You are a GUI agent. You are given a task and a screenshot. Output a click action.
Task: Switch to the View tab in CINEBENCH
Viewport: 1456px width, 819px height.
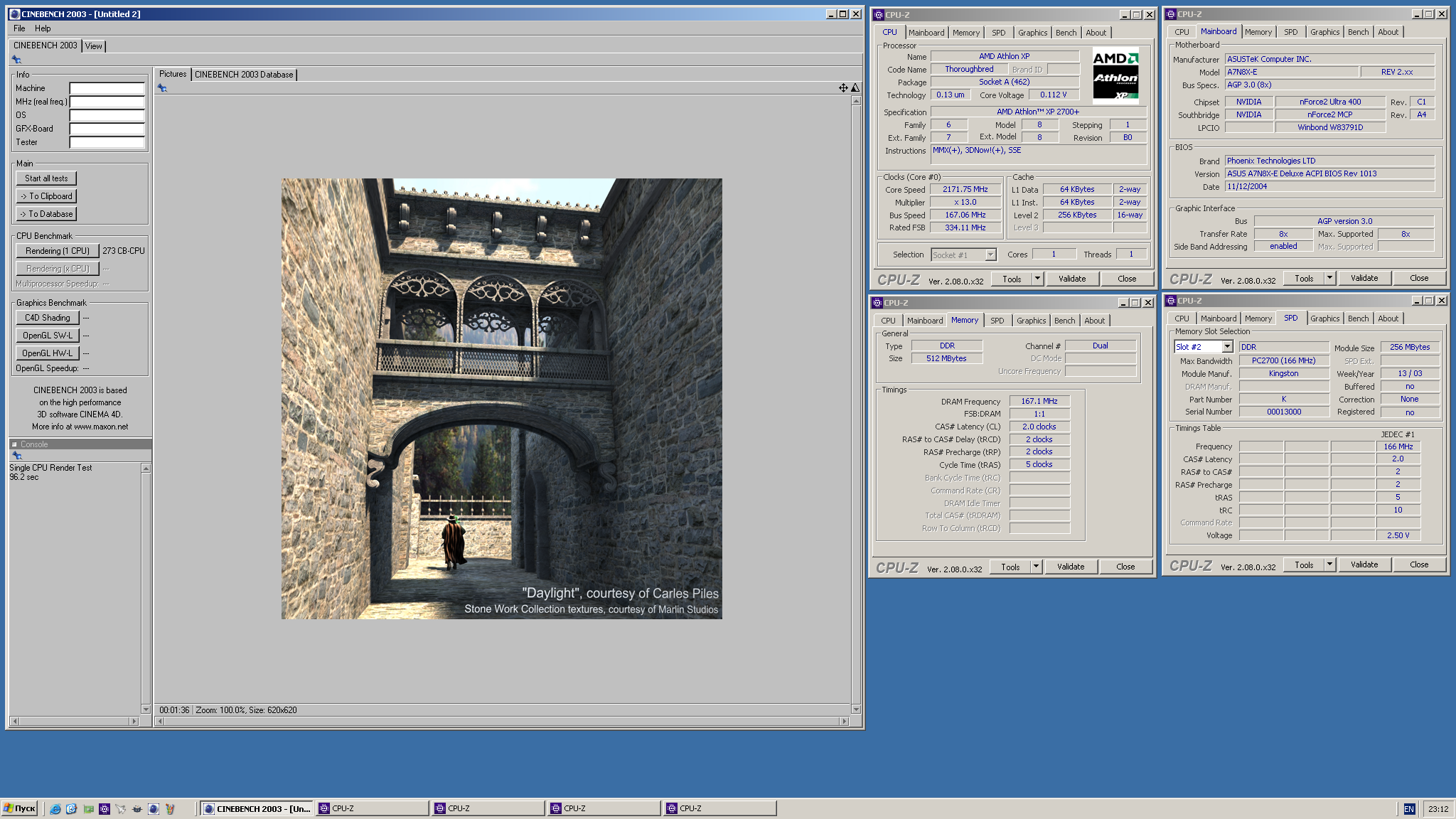[94, 46]
